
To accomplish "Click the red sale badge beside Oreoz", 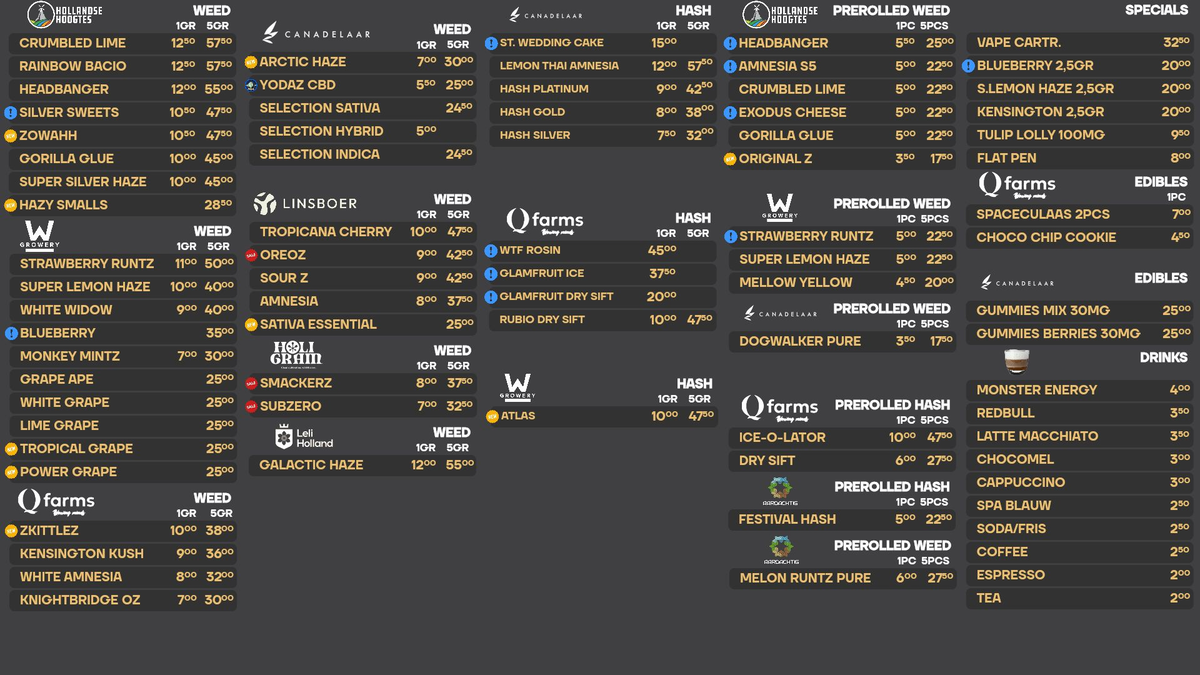I will 251,255.
